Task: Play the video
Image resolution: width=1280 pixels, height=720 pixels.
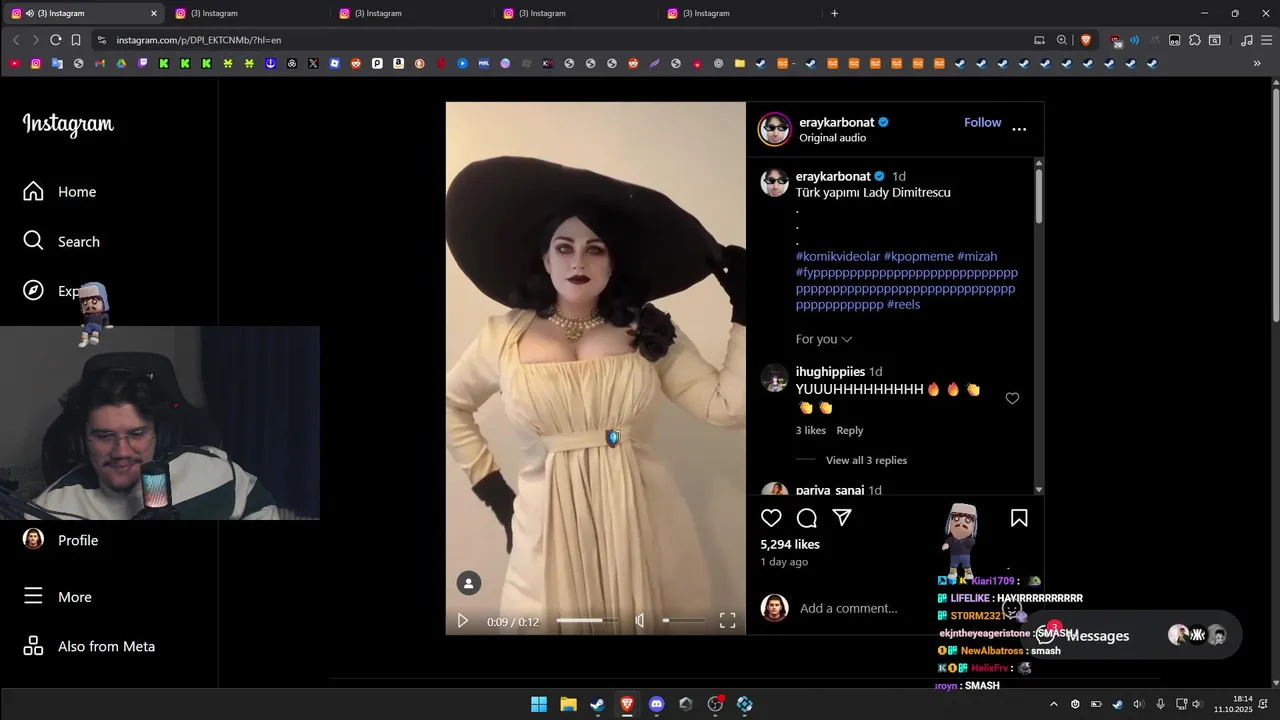Action: click(462, 621)
